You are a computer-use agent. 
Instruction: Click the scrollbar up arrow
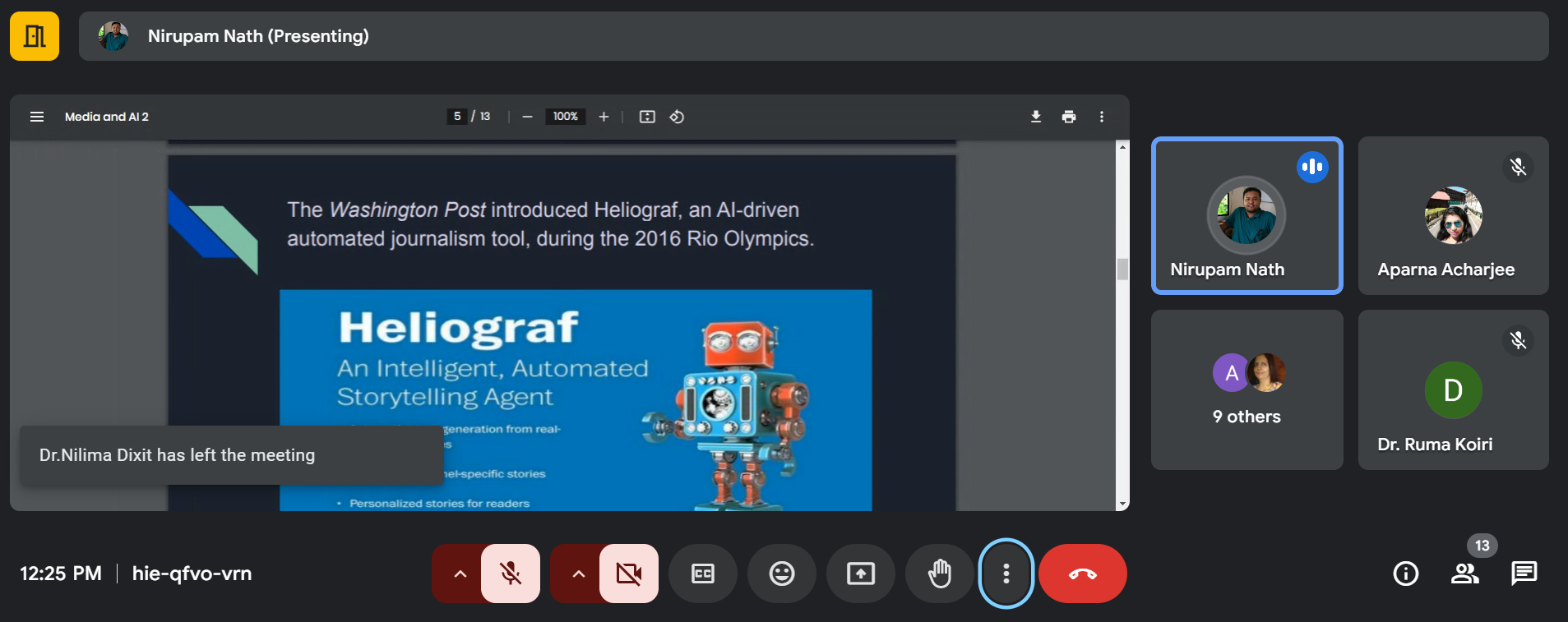[x=1122, y=146]
